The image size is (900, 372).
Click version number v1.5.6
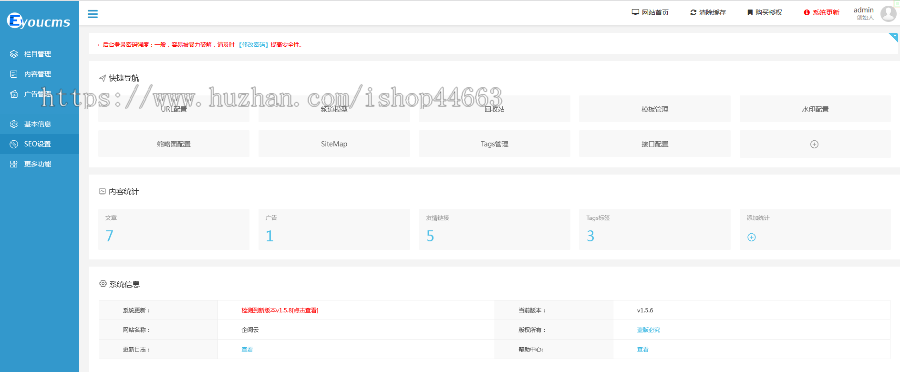coord(645,310)
